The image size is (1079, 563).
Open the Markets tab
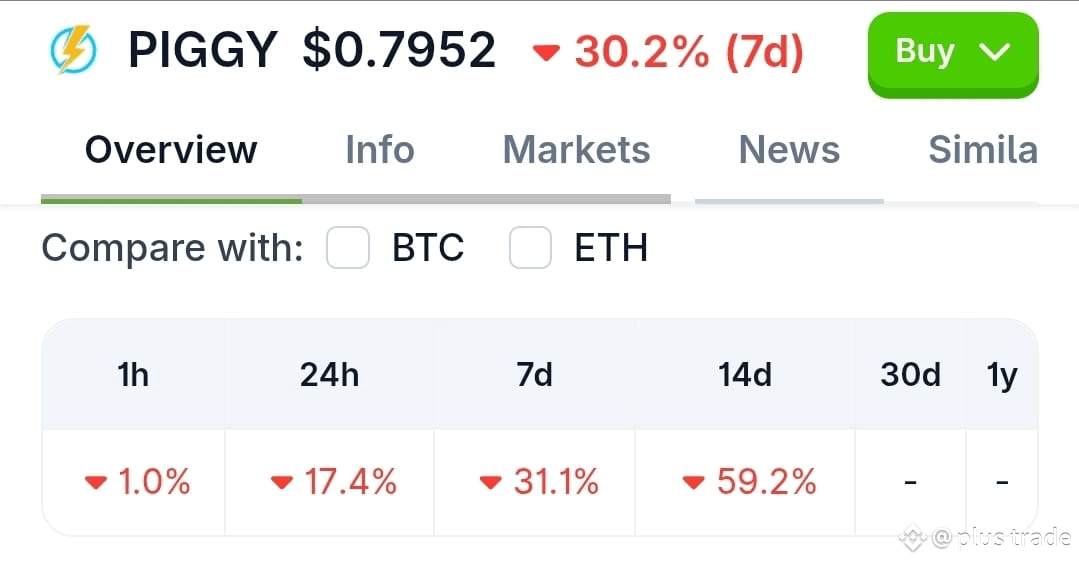[x=577, y=149]
